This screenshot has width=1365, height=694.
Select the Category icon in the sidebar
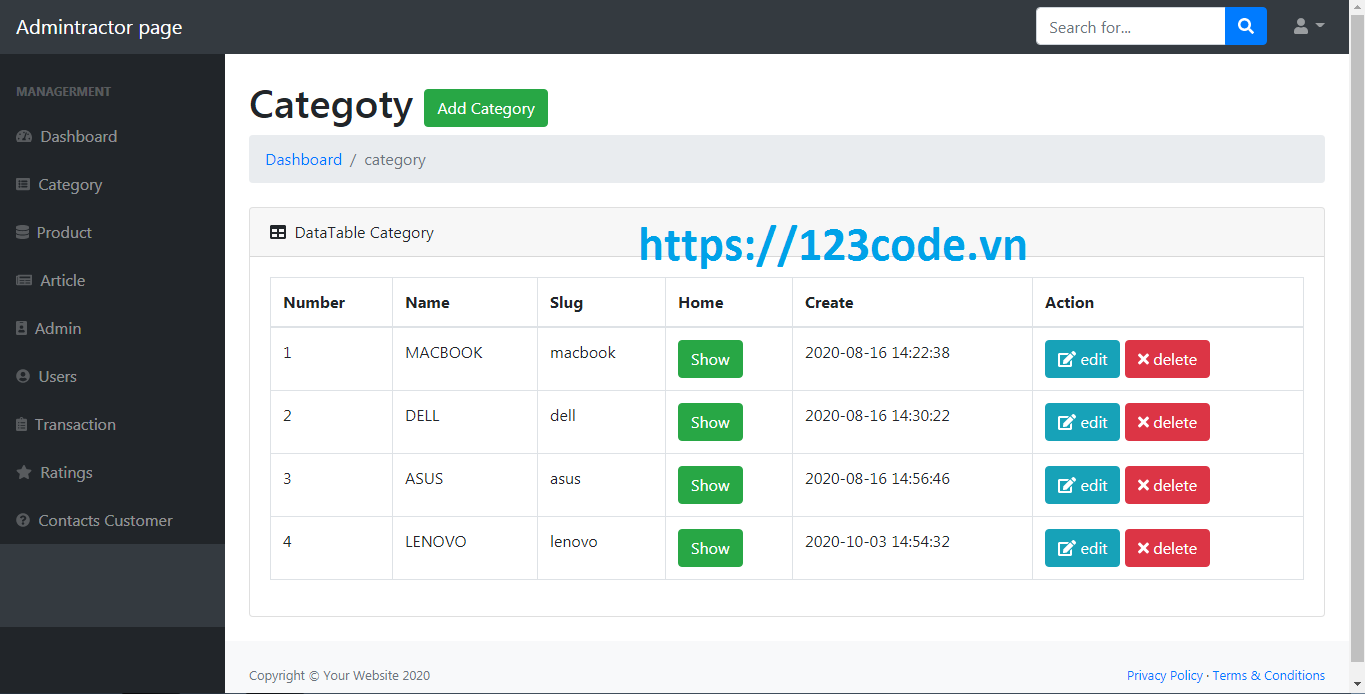point(22,184)
